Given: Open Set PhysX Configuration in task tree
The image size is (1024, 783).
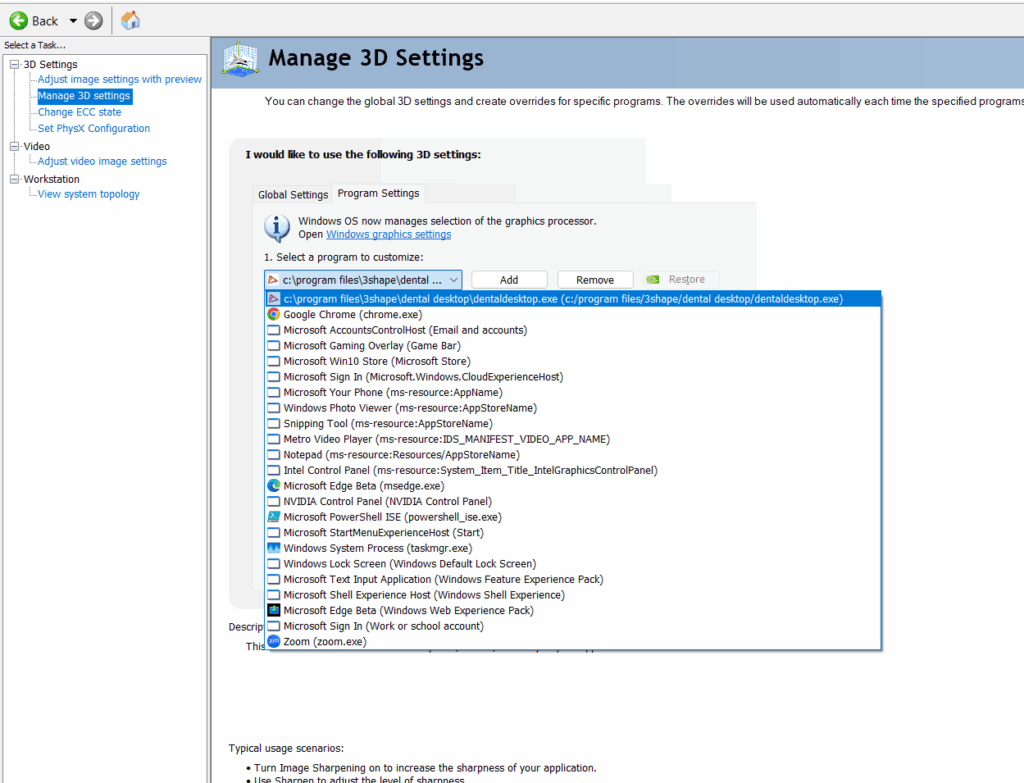Looking at the screenshot, I should tap(94, 129).
